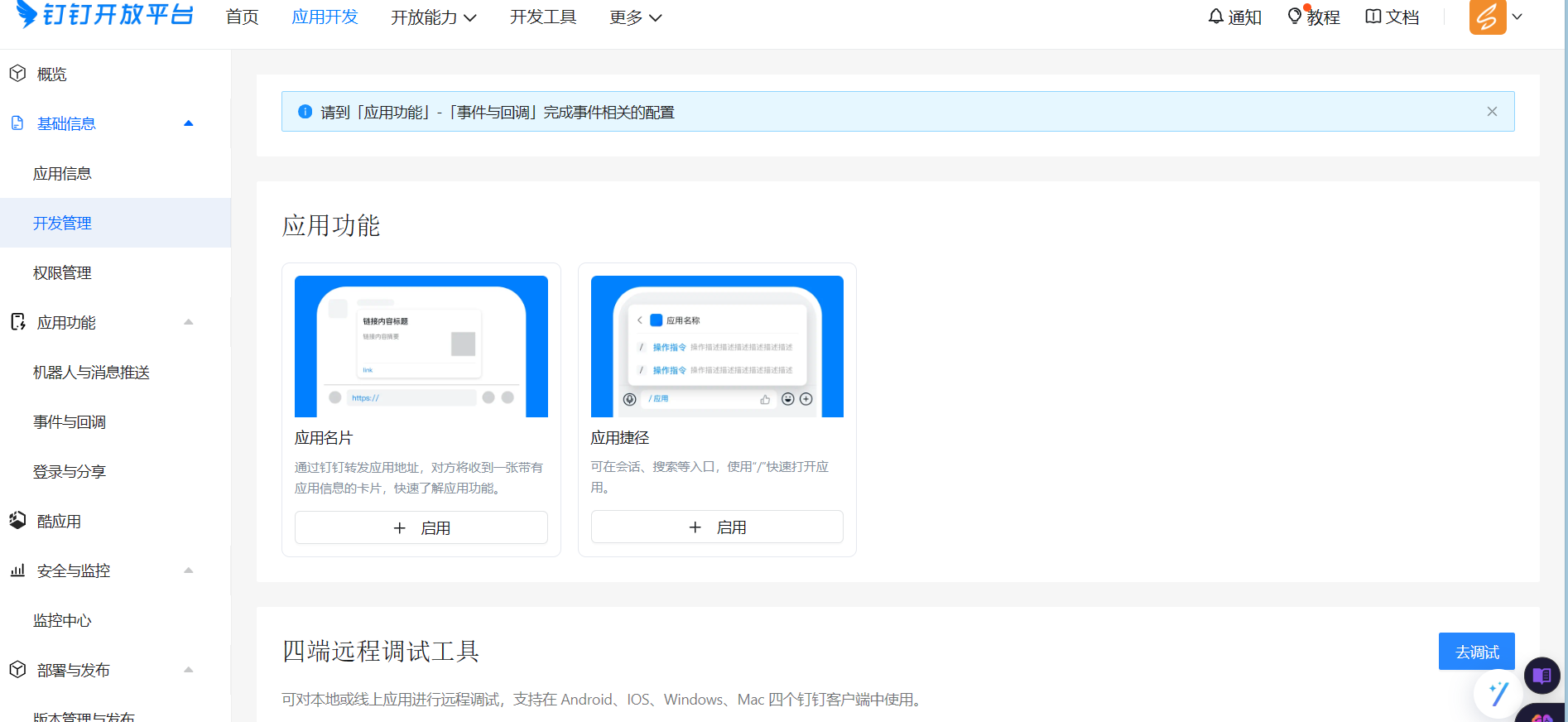
Task: Enable the 应用名片 feature
Action: (421, 527)
